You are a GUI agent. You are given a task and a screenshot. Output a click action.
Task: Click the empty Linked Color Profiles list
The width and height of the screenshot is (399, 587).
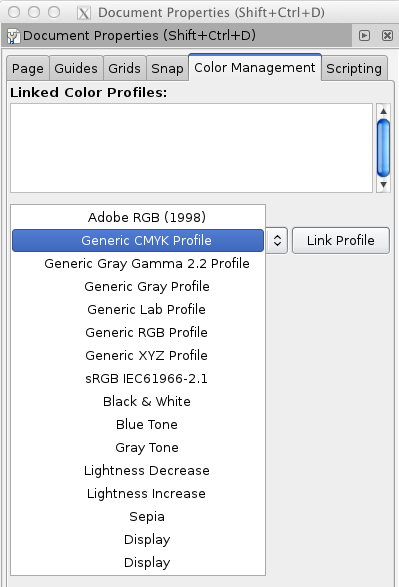click(192, 148)
